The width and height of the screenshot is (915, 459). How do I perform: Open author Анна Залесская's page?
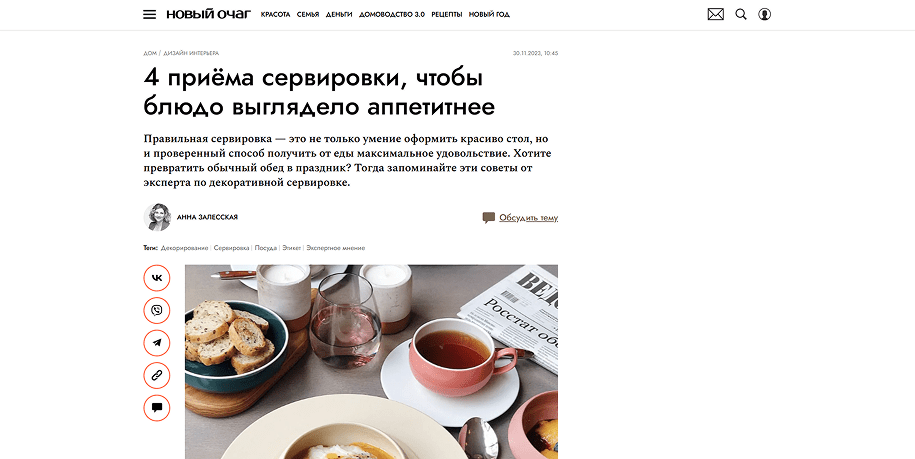pos(207,217)
